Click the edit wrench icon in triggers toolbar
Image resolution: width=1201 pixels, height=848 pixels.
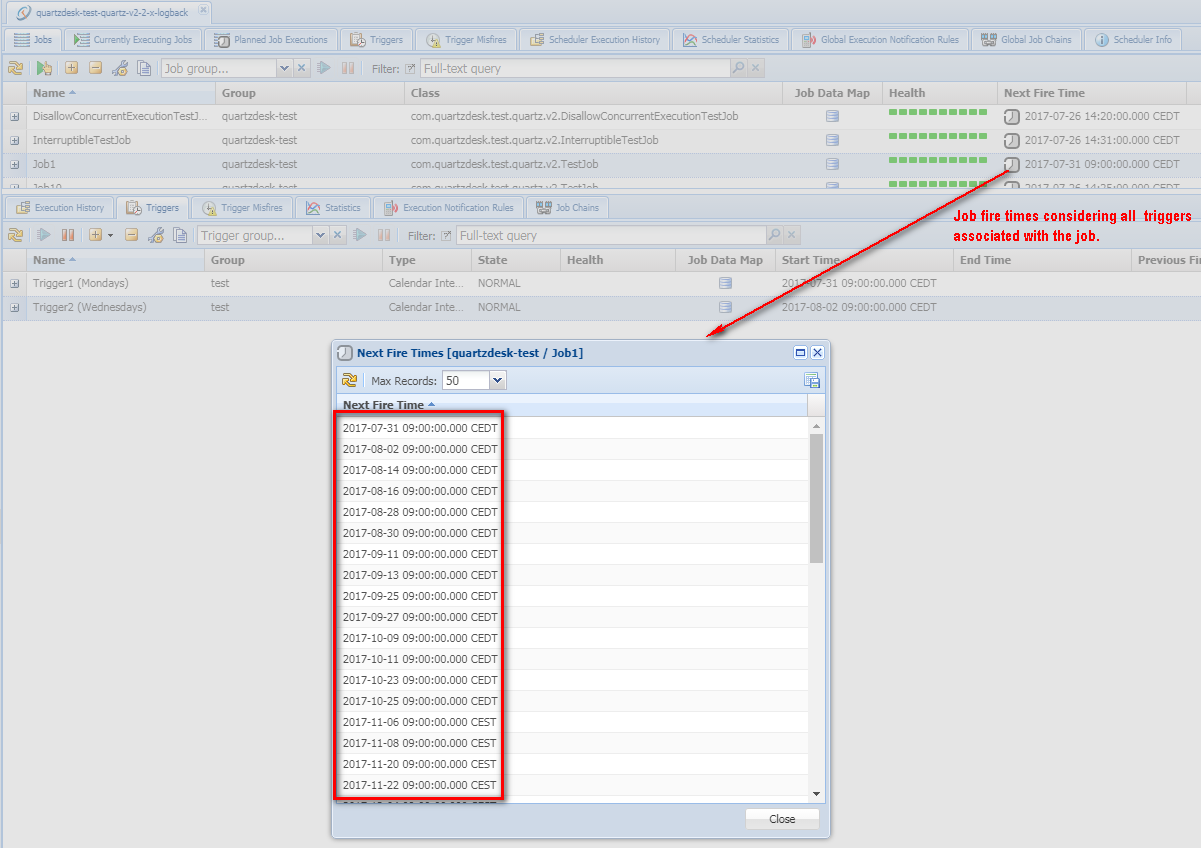click(x=156, y=235)
